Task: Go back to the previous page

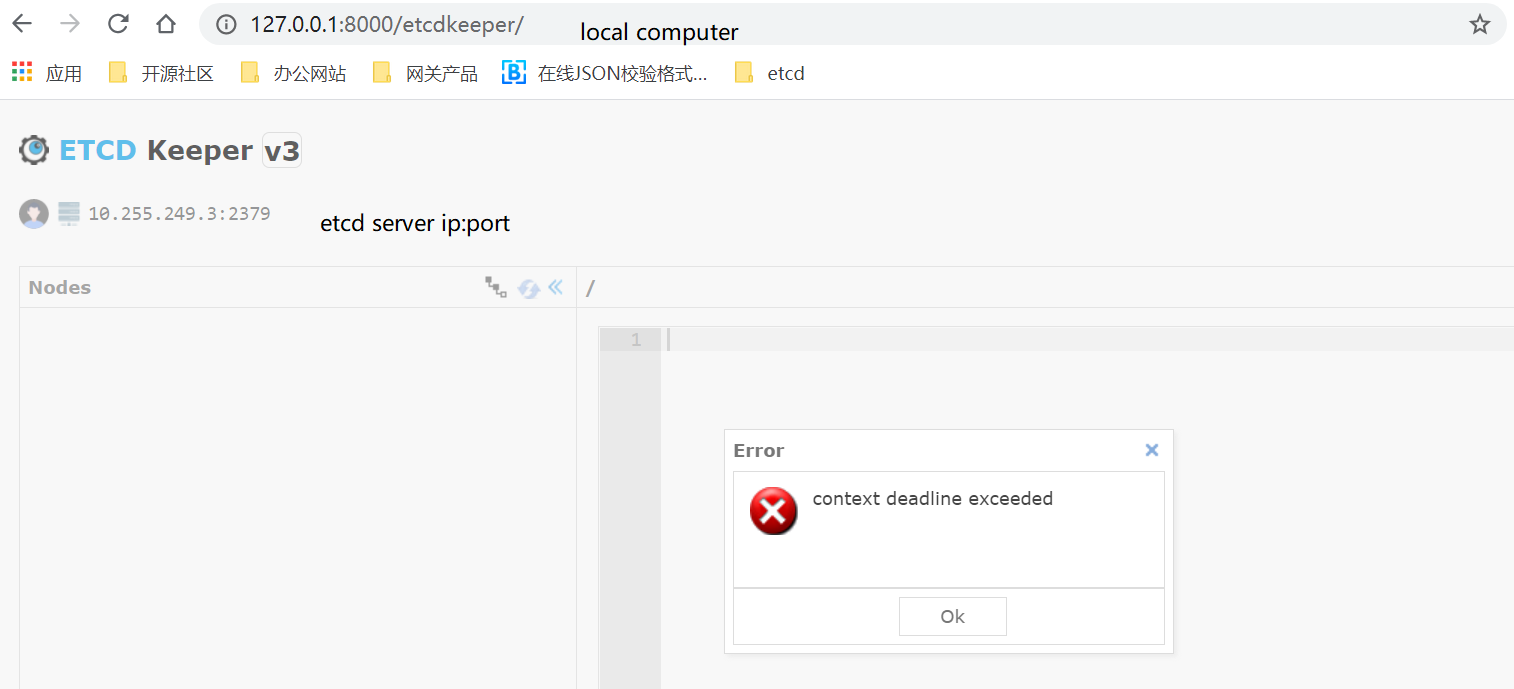Action: tap(22, 24)
